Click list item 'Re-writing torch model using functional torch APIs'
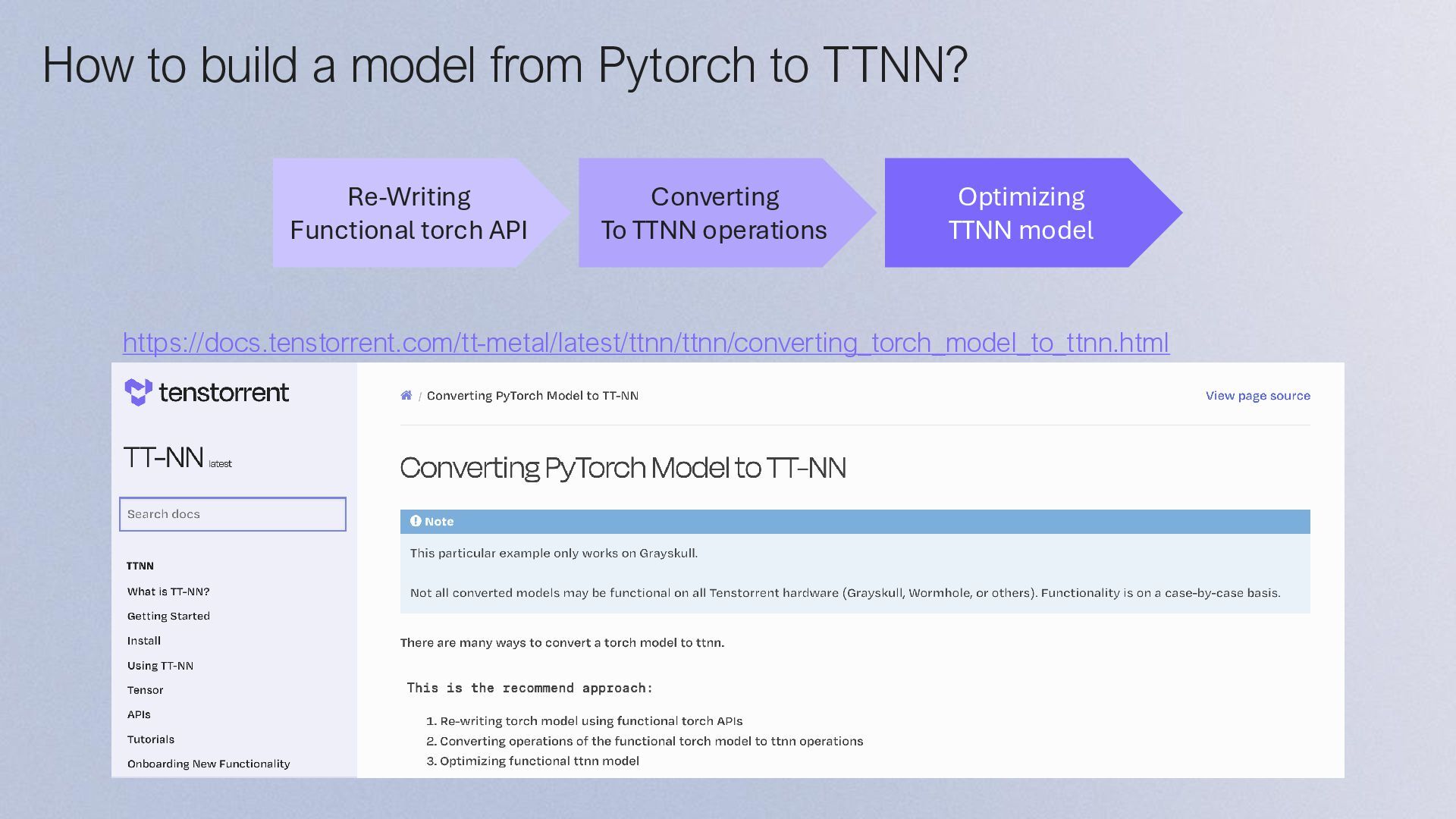This screenshot has height=819, width=1456. coord(591,721)
